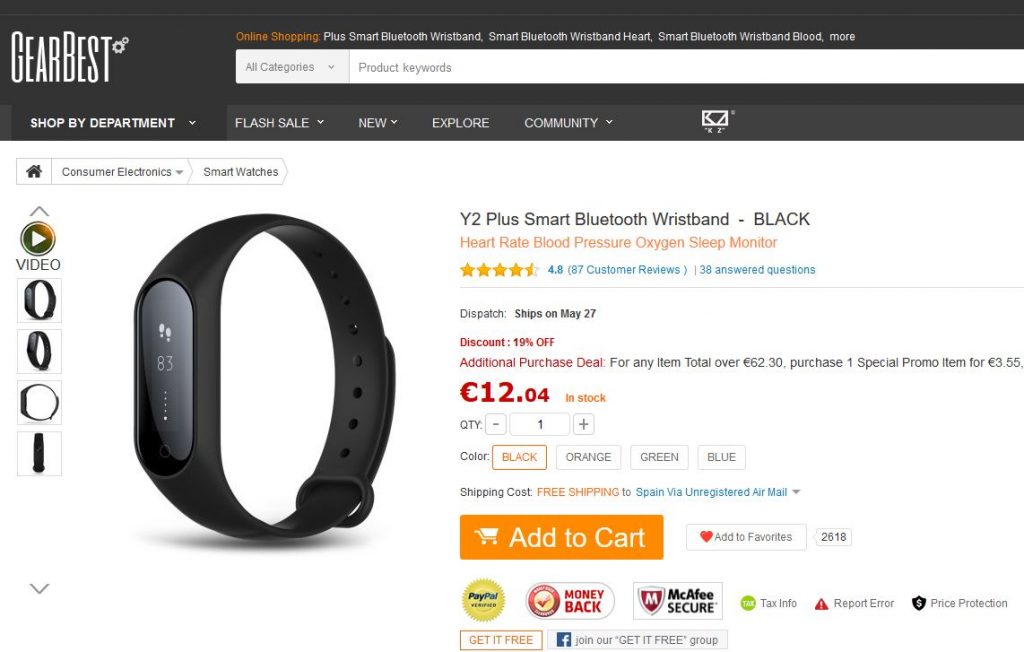Open the Money Back guarantee badge
The image size is (1024, 652).
pos(569,601)
